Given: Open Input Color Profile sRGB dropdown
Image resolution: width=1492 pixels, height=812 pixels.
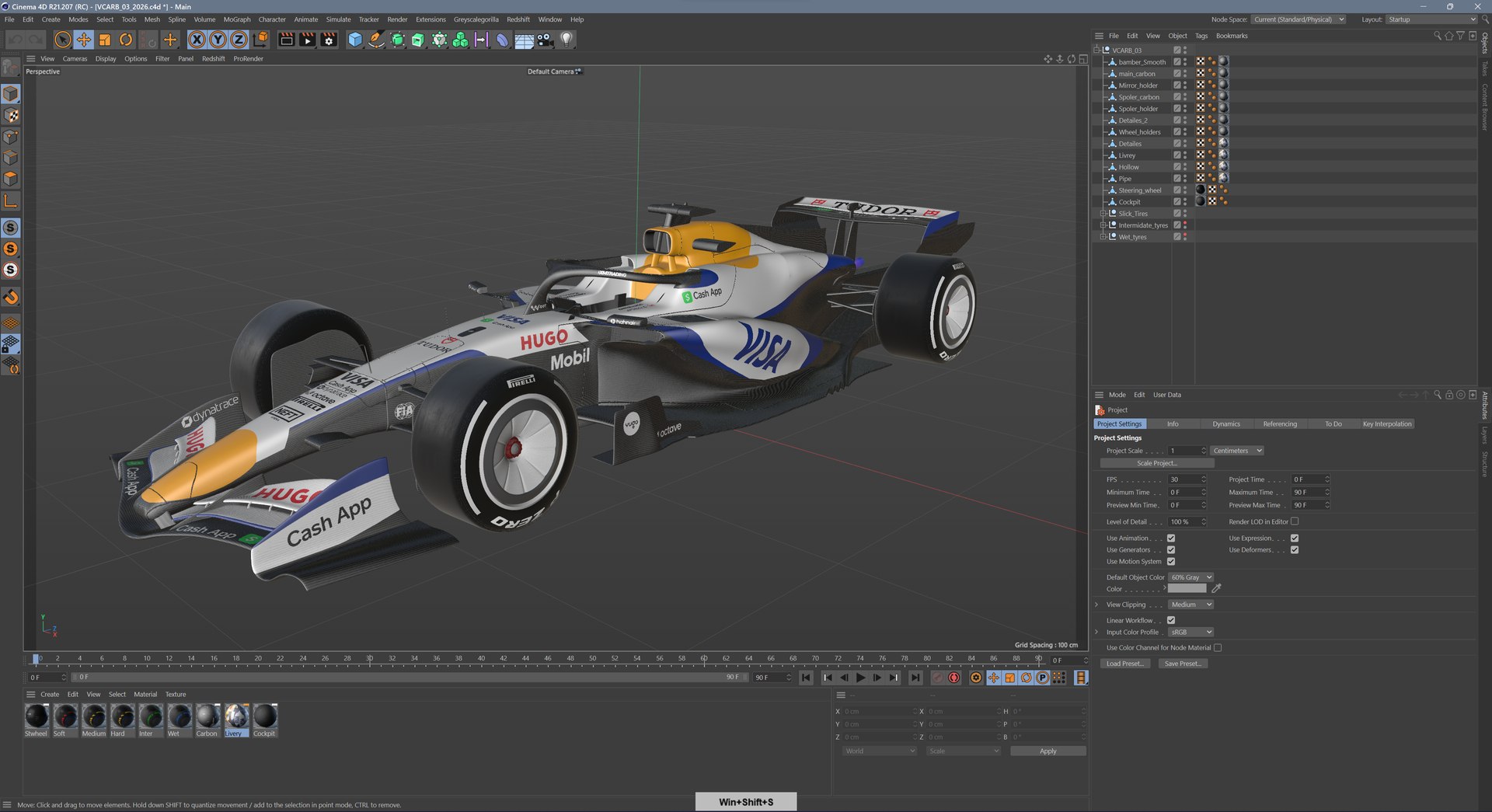Looking at the screenshot, I should (1191, 632).
